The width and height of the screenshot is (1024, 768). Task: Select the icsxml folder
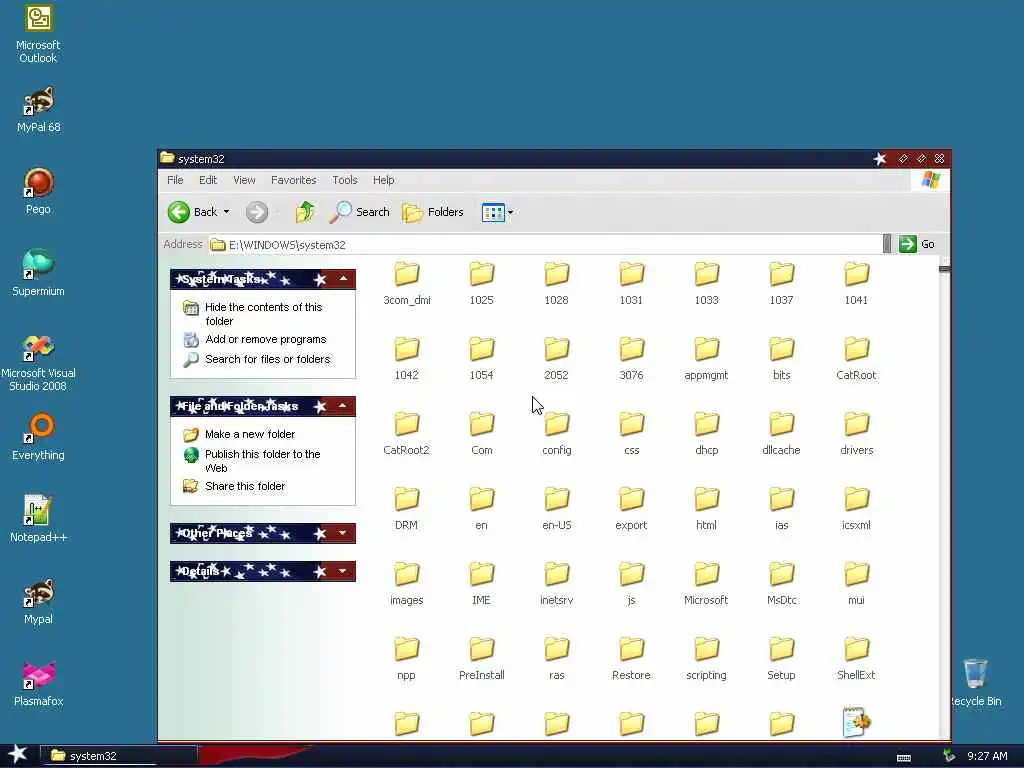click(x=856, y=509)
